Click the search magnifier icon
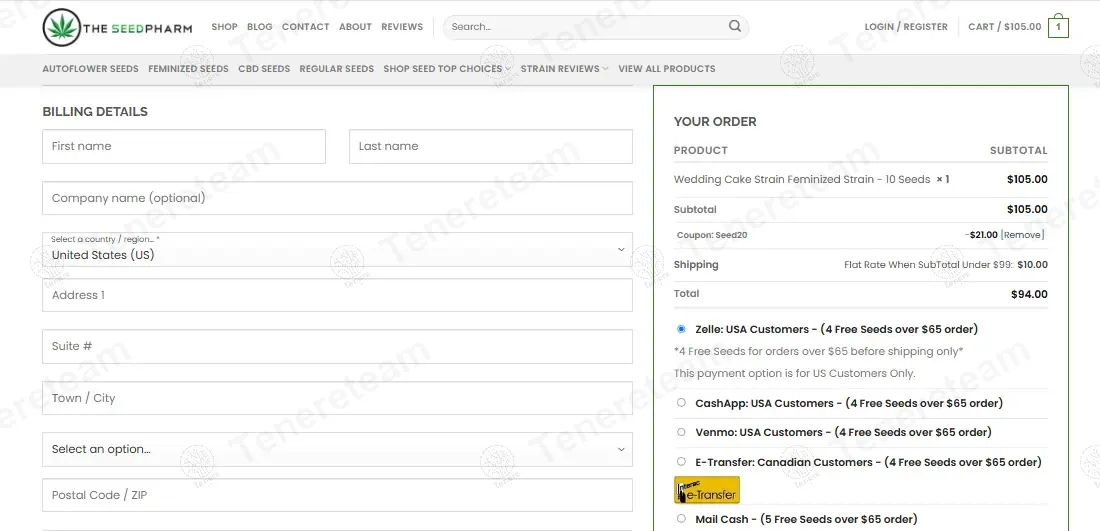 pos(735,27)
